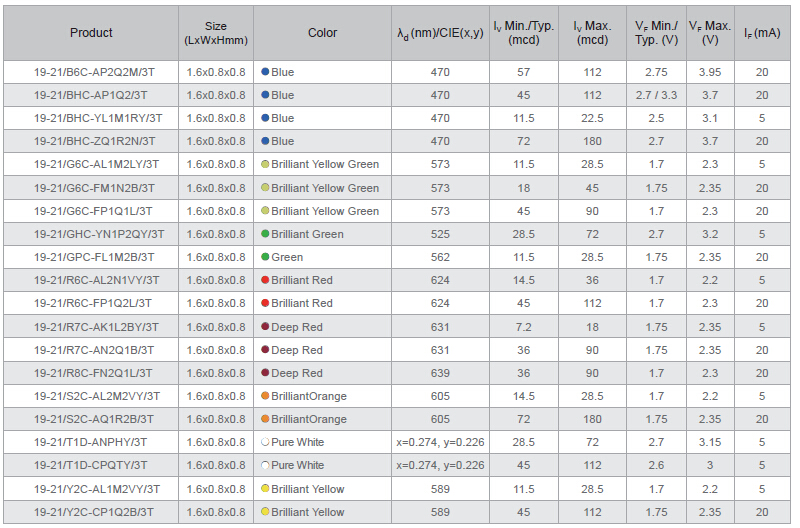Screen dimensions: 800x528
Task: Sort by the Product column header
Action: [x=91, y=33]
